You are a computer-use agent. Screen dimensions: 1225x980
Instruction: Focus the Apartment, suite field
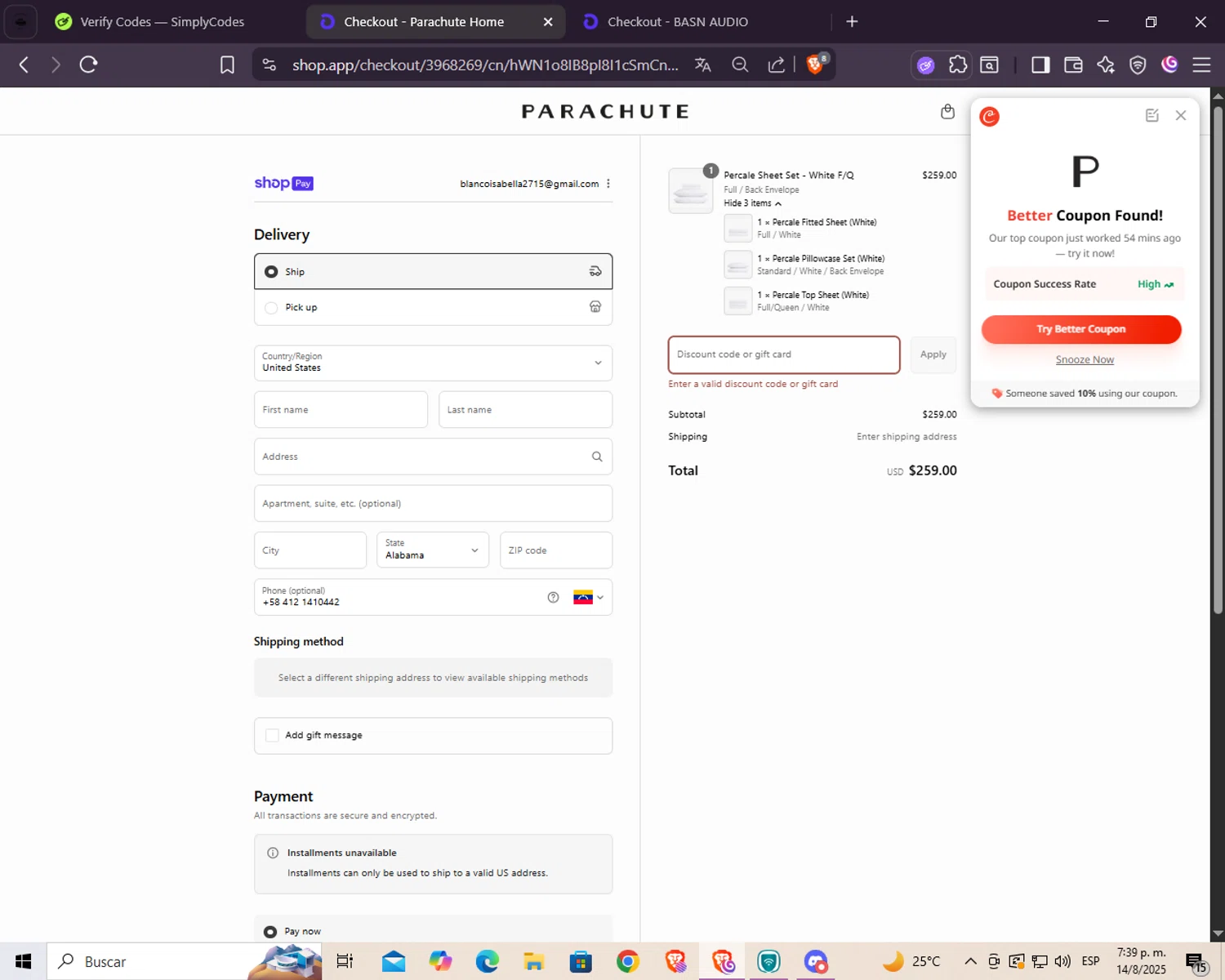(433, 503)
